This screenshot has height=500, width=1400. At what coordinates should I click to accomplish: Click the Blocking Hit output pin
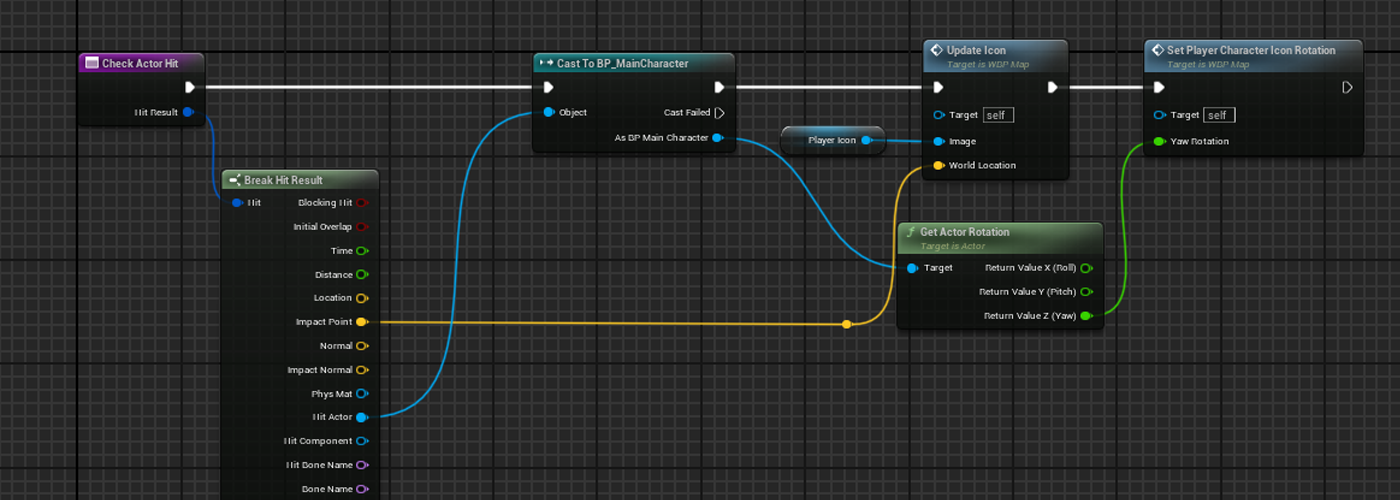[361, 203]
